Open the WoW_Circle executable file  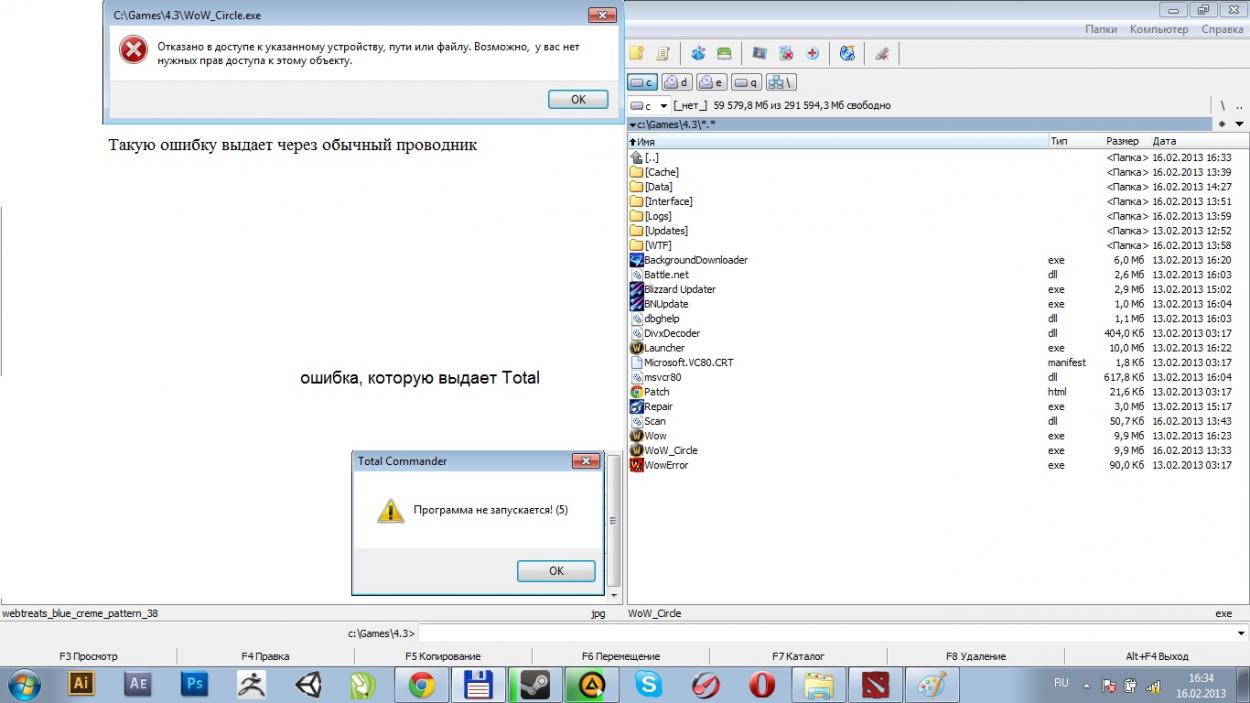tap(670, 450)
